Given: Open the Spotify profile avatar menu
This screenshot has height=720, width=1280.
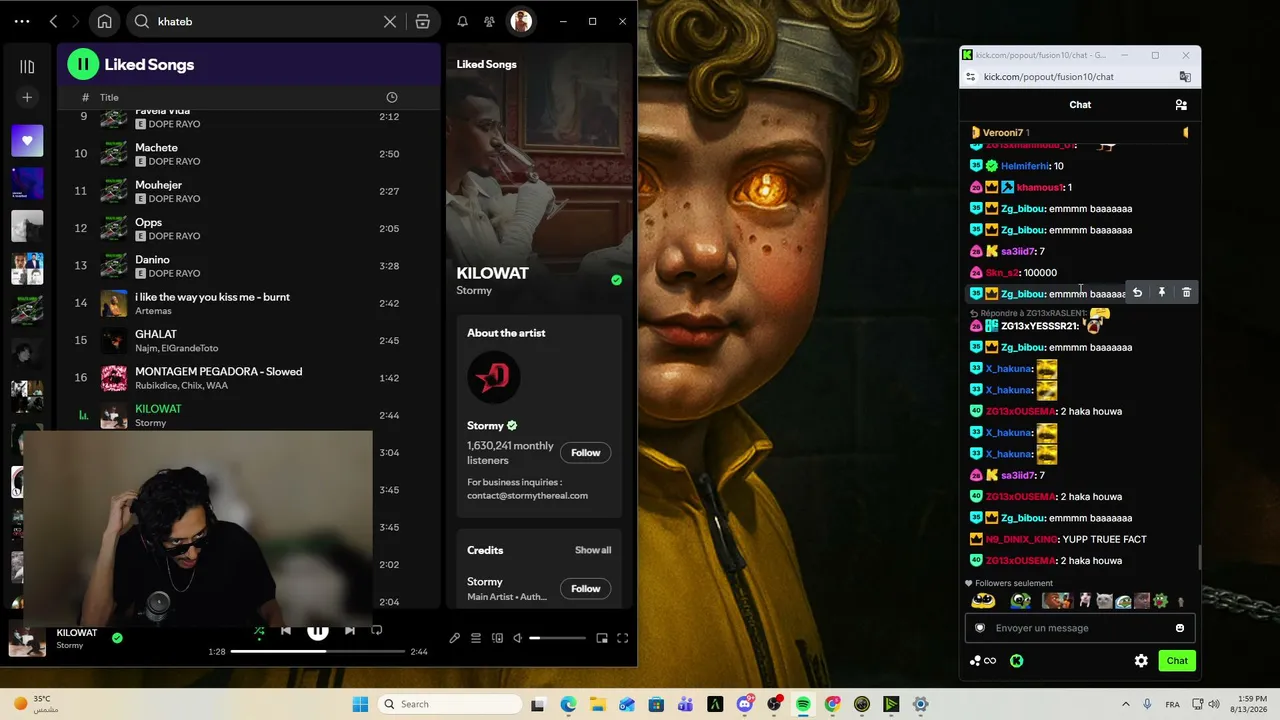Looking at the screenshot, I should [x=521, y=21].
